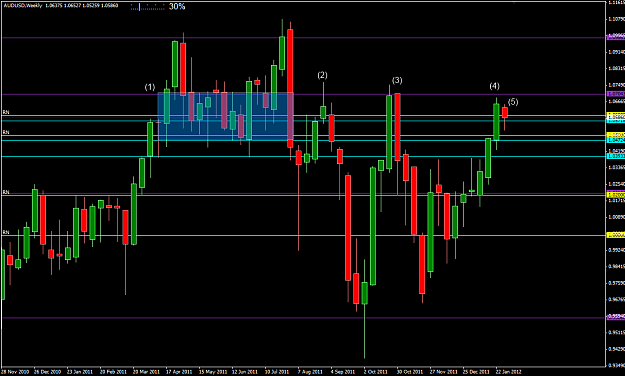This screenshot has height=376, width=625.
Task: Click the 25 Dec 2011 date label
Action: pos(476,372)
